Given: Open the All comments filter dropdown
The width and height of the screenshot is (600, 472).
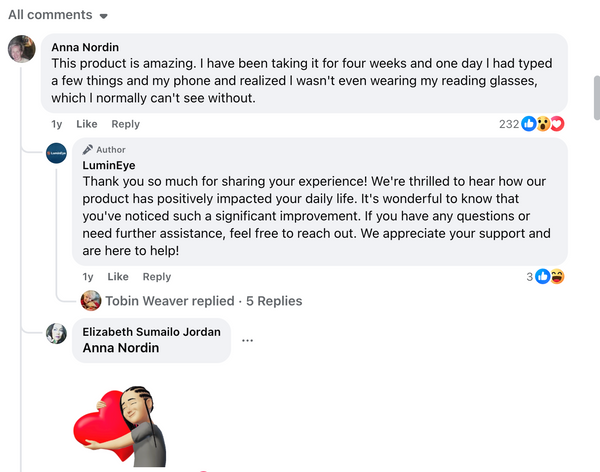Looking at the screenshot, I should point(58,15).
